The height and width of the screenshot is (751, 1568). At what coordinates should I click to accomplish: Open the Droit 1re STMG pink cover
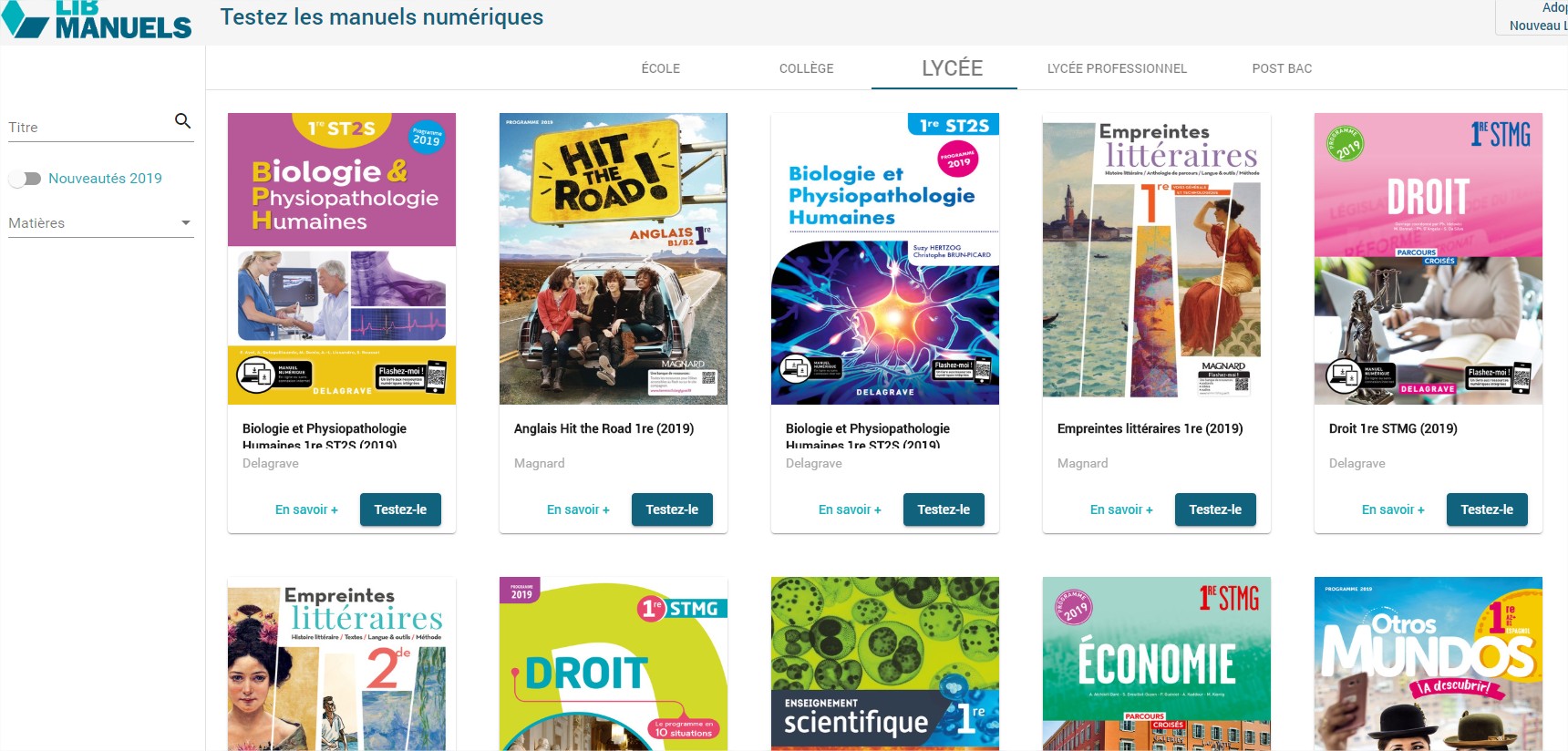click(x=1429, y=259)
